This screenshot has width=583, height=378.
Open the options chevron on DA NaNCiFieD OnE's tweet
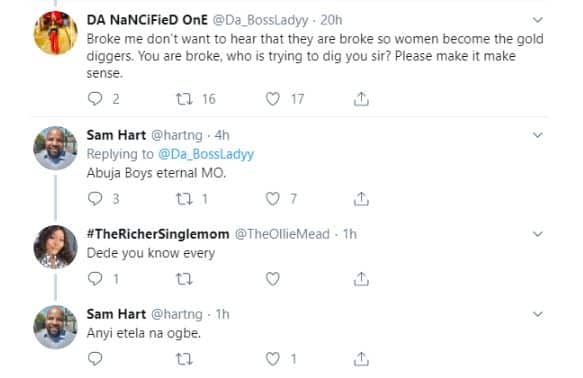tap(538, 20)
